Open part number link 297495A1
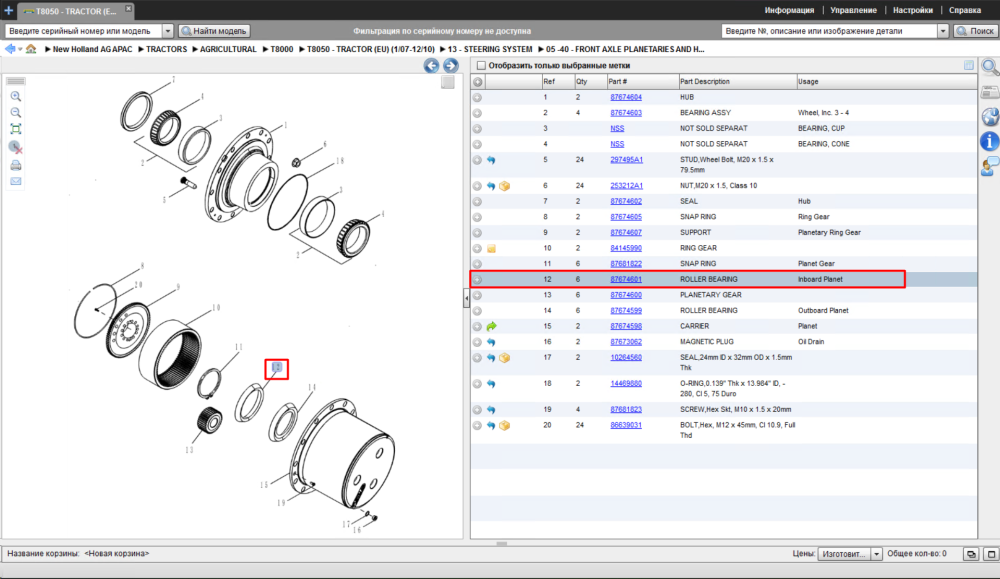The height and width of the screenshot is (579, 1000). tap(626, 160)
